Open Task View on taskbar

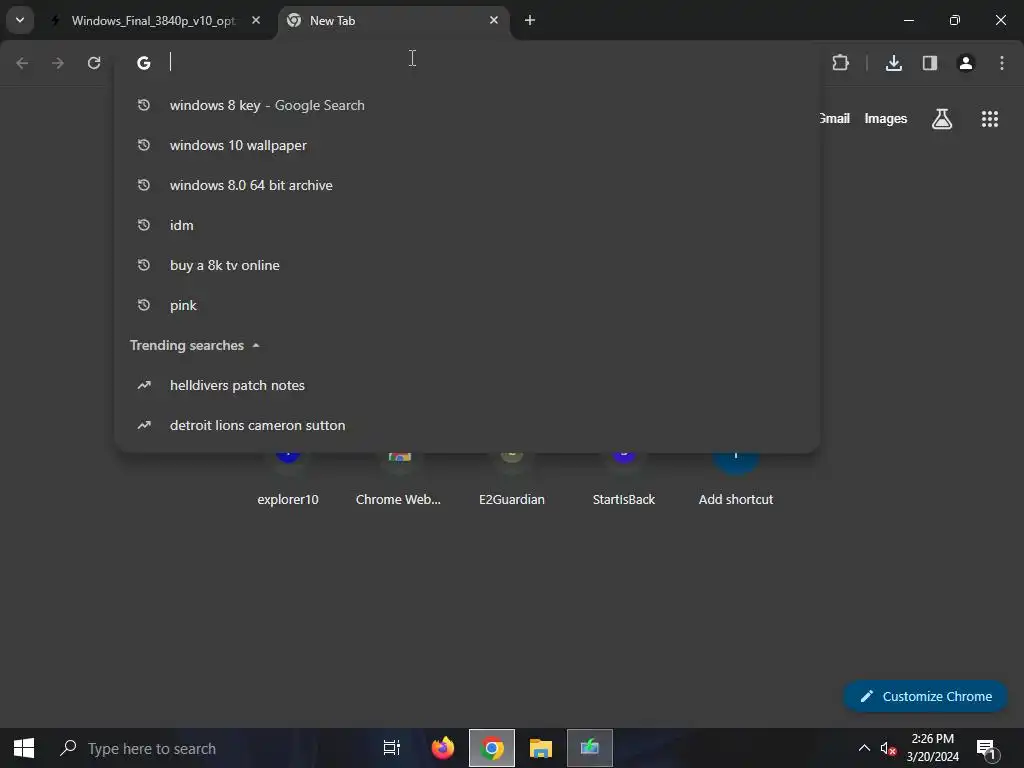[391, 748]
